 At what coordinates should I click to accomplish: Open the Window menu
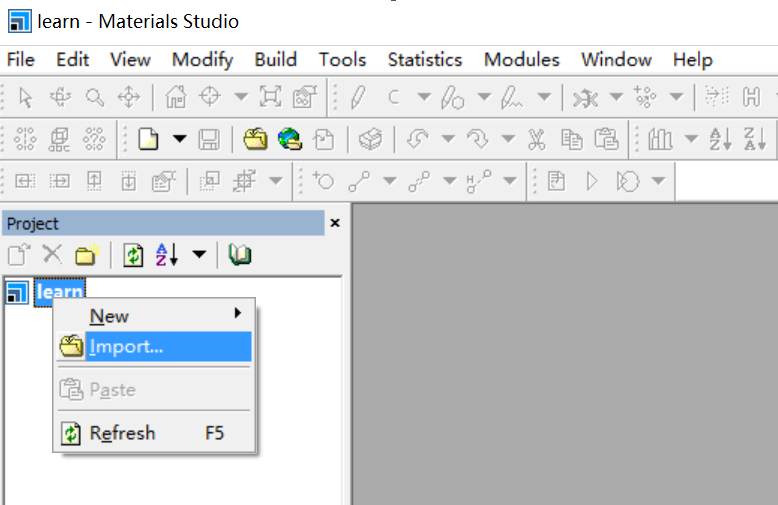(616, 60)
